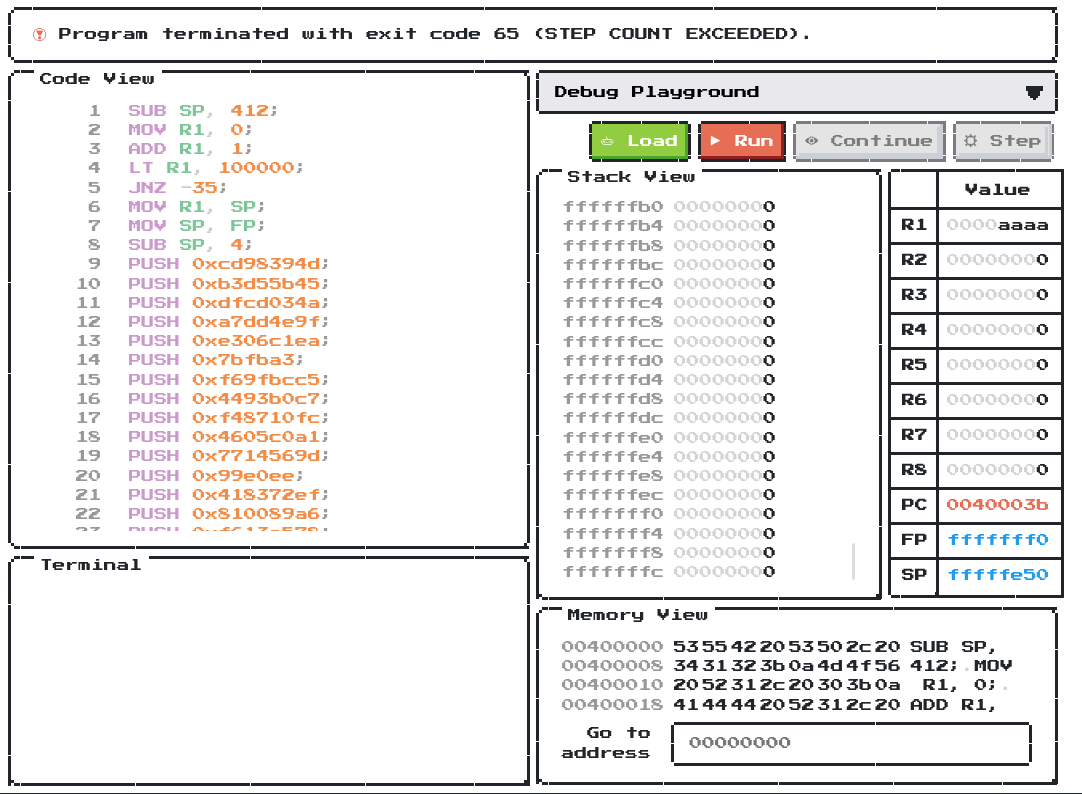Viewport: 1082px width, 794px height.
Task: Click R6 register value cell
Action: point(998,399)
